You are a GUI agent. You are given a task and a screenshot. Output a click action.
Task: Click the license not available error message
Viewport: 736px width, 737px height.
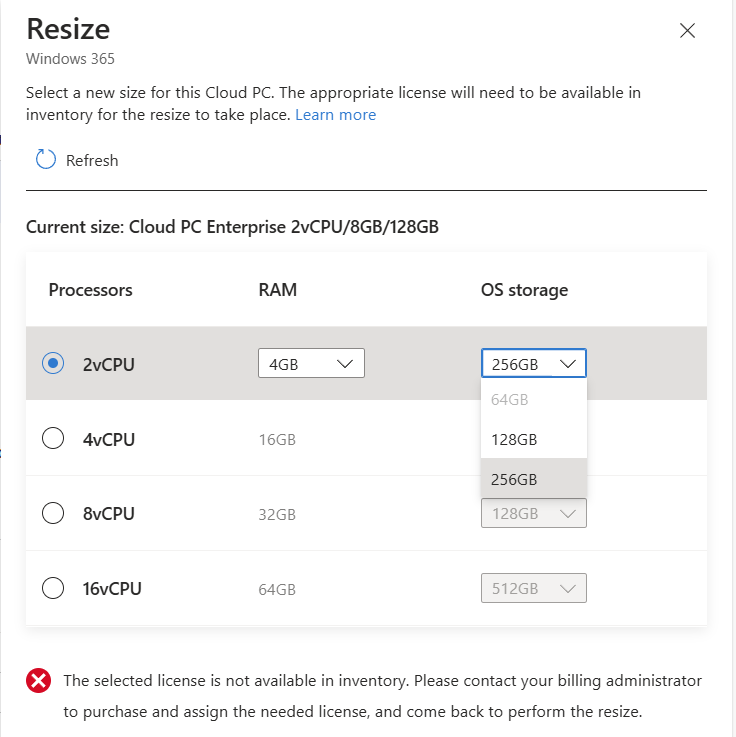pyautogui.click(x=383, y=696)
